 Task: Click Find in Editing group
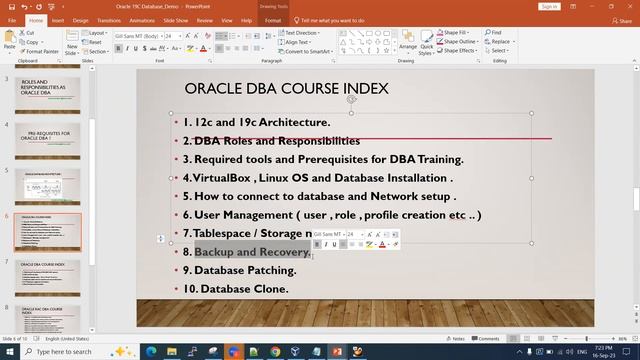click(x=493, y=32)
